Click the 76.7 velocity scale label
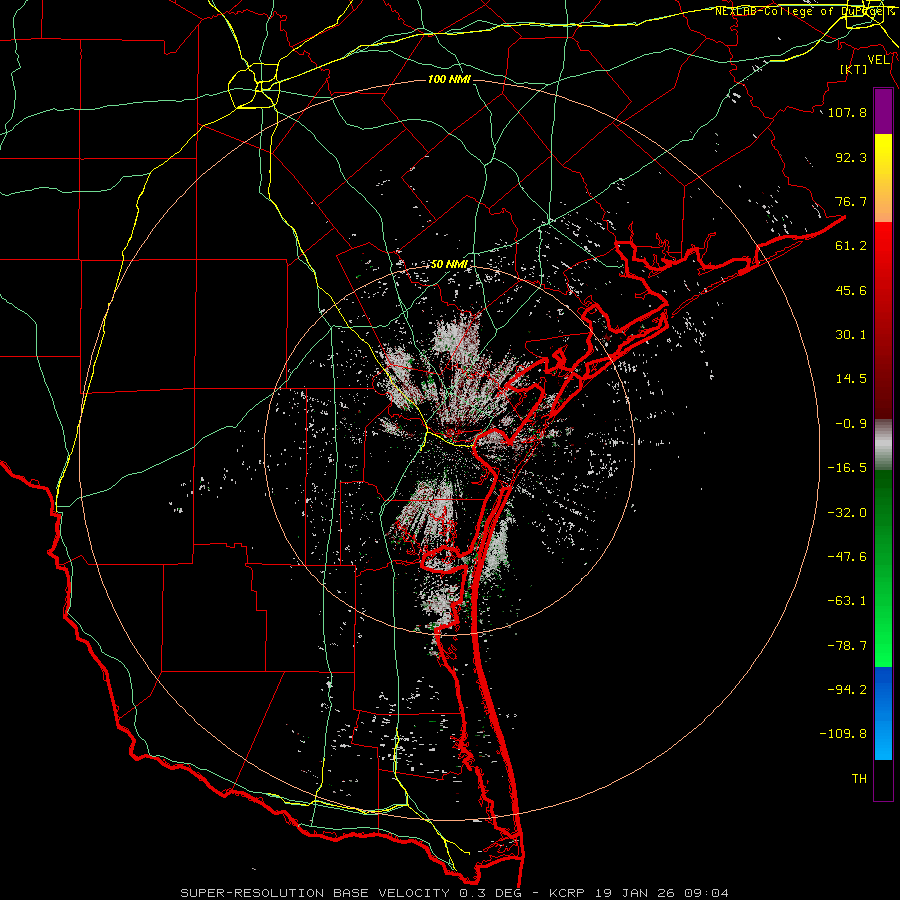Image resolution: width=900 pixels, height=900 pixels. tap(851, 201)
